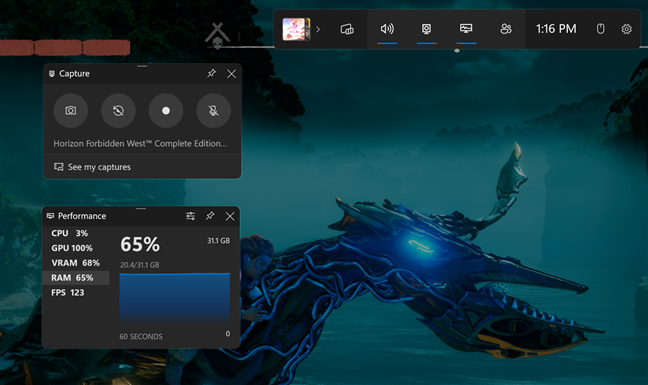
Task: Click the Capture widget title icon
Action: pyautogui.click(x=52, y=74)
